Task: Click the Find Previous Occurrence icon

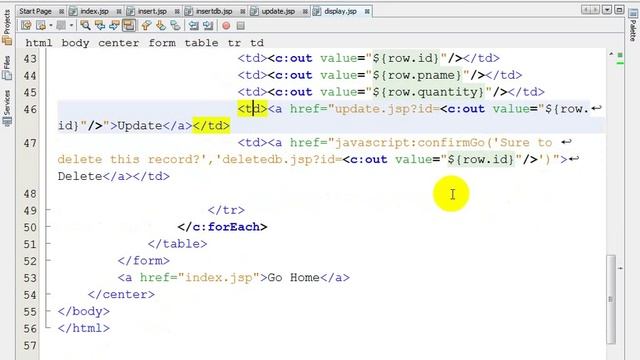Action: [x=100, y=26]
